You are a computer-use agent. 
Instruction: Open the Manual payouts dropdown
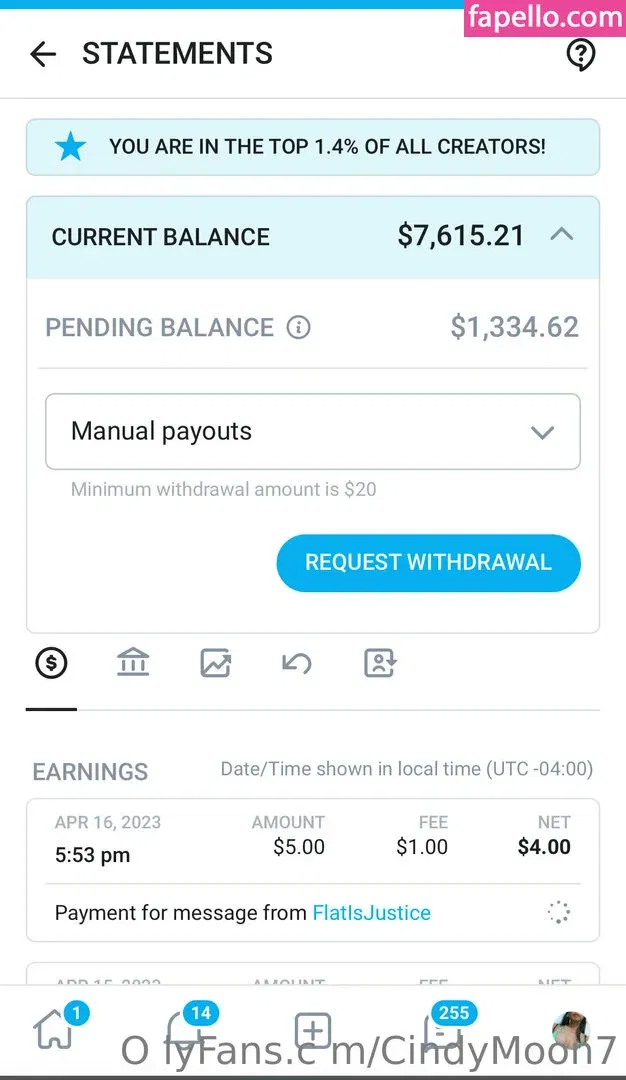pos(313,432)
